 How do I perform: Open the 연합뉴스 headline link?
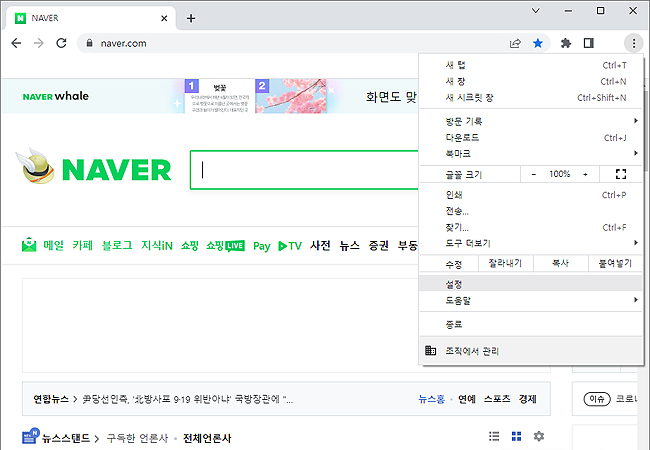188,399
